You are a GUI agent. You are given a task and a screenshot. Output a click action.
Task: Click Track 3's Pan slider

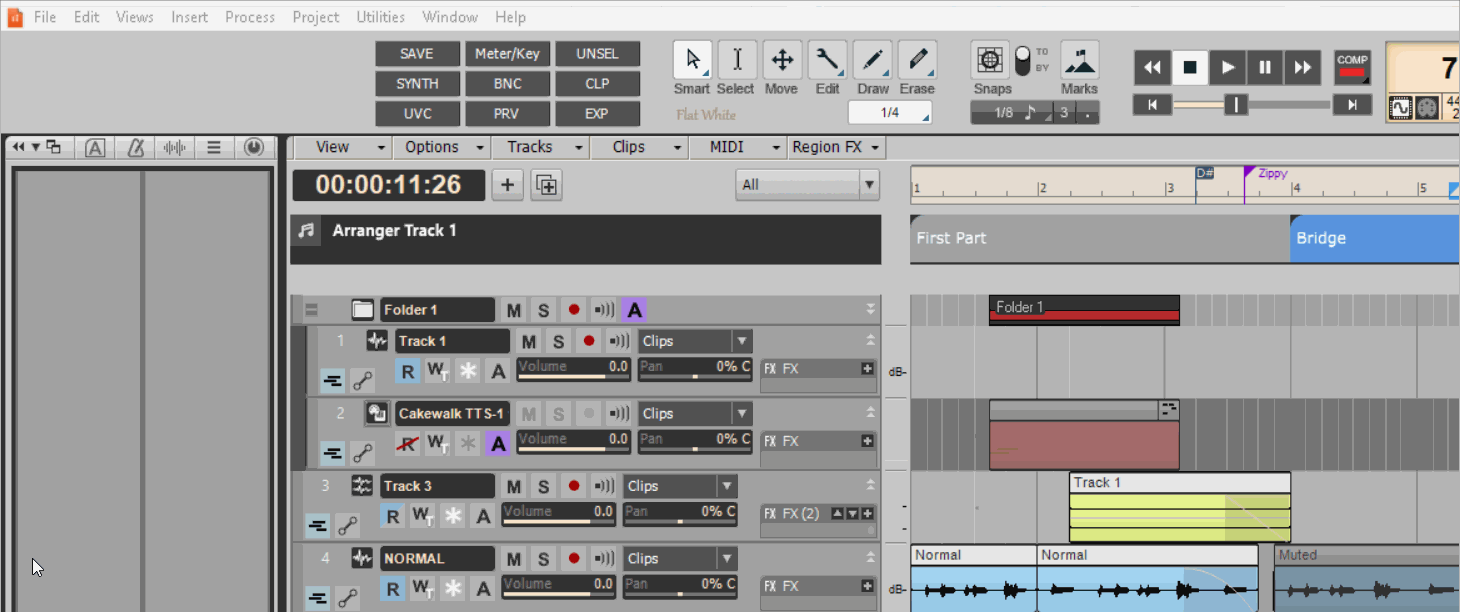pyautogui.click(x=680, y=514)
